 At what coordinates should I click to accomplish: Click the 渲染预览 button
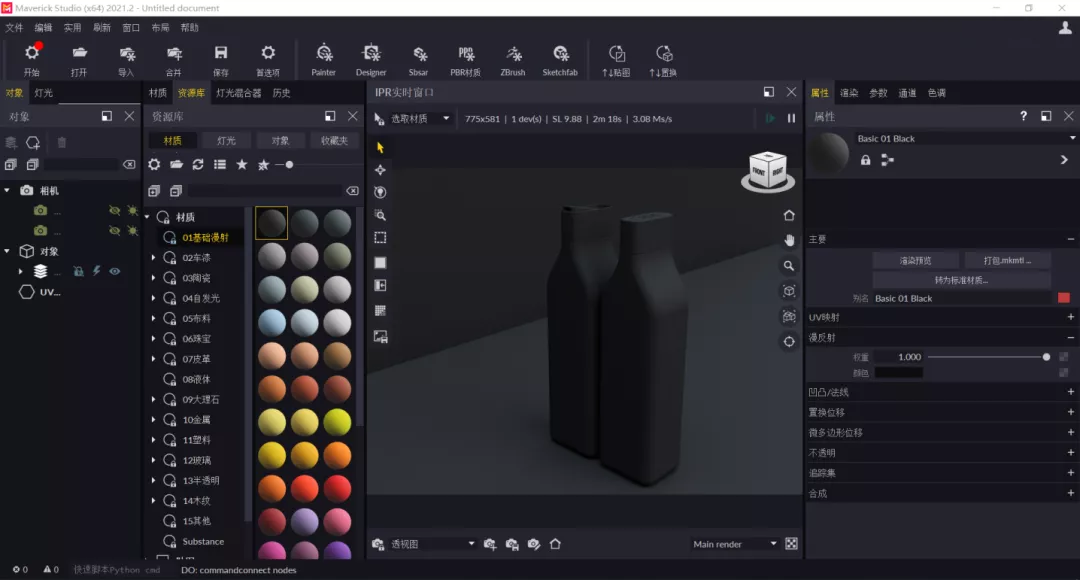coord(915,260)
